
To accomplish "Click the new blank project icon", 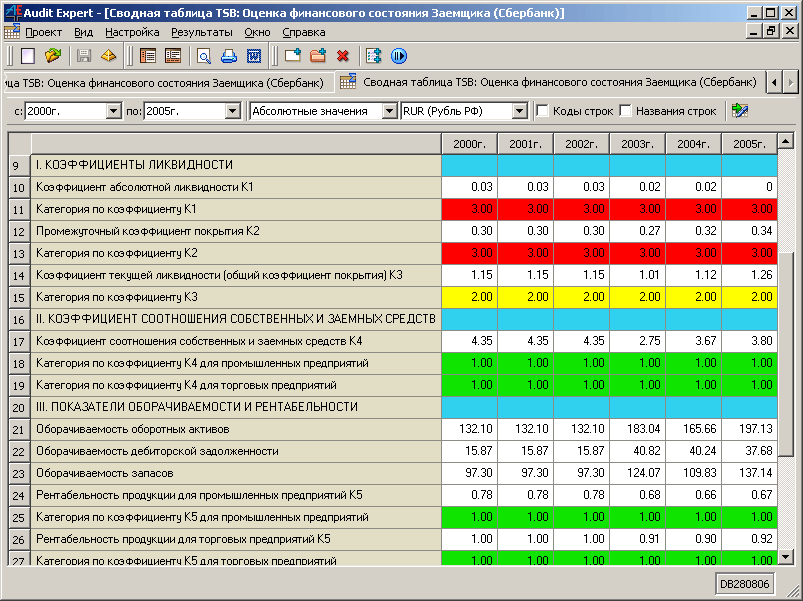I will [x=28, y=56].
